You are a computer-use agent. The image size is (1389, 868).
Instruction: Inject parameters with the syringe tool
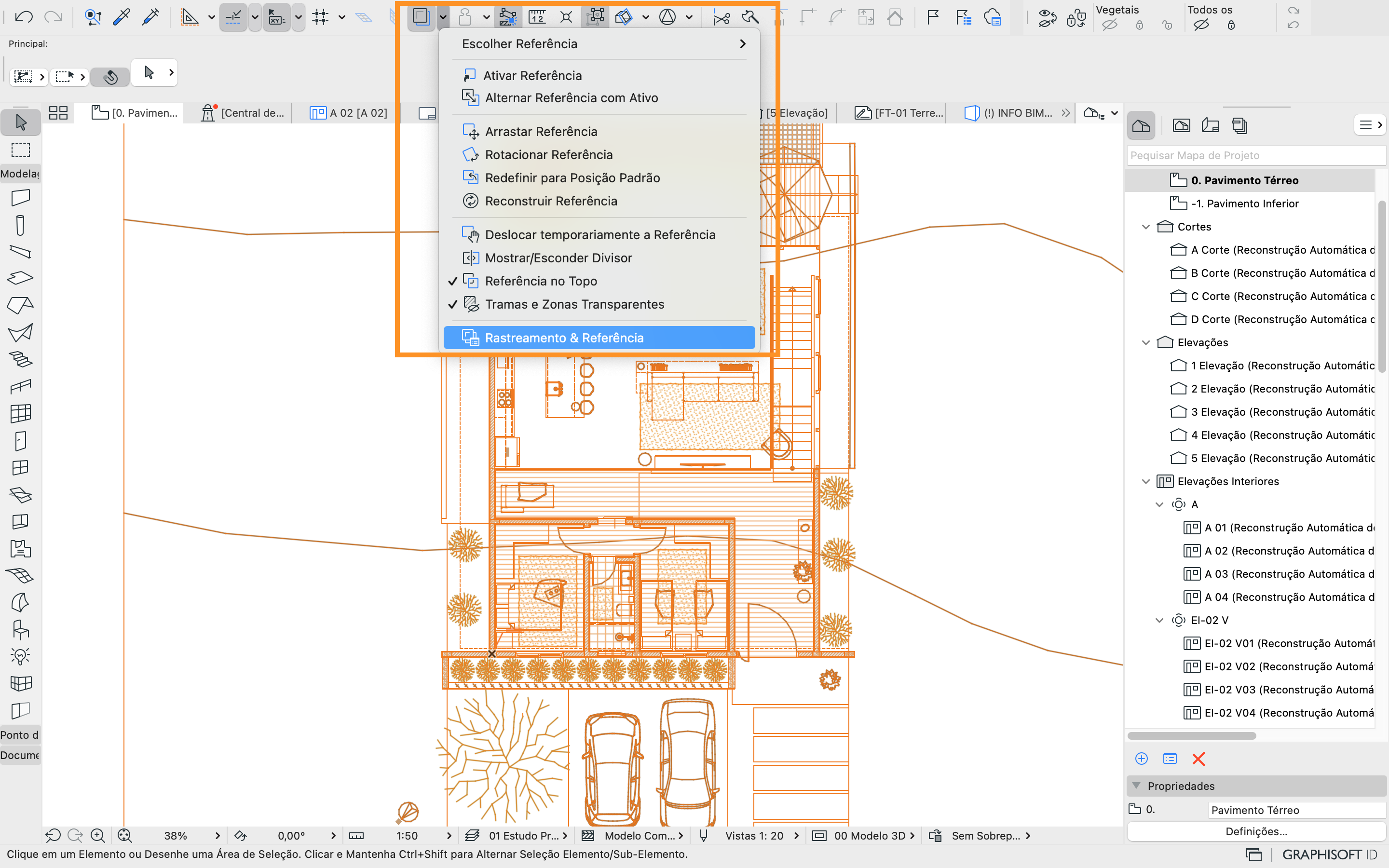click(x=150, y=17)
